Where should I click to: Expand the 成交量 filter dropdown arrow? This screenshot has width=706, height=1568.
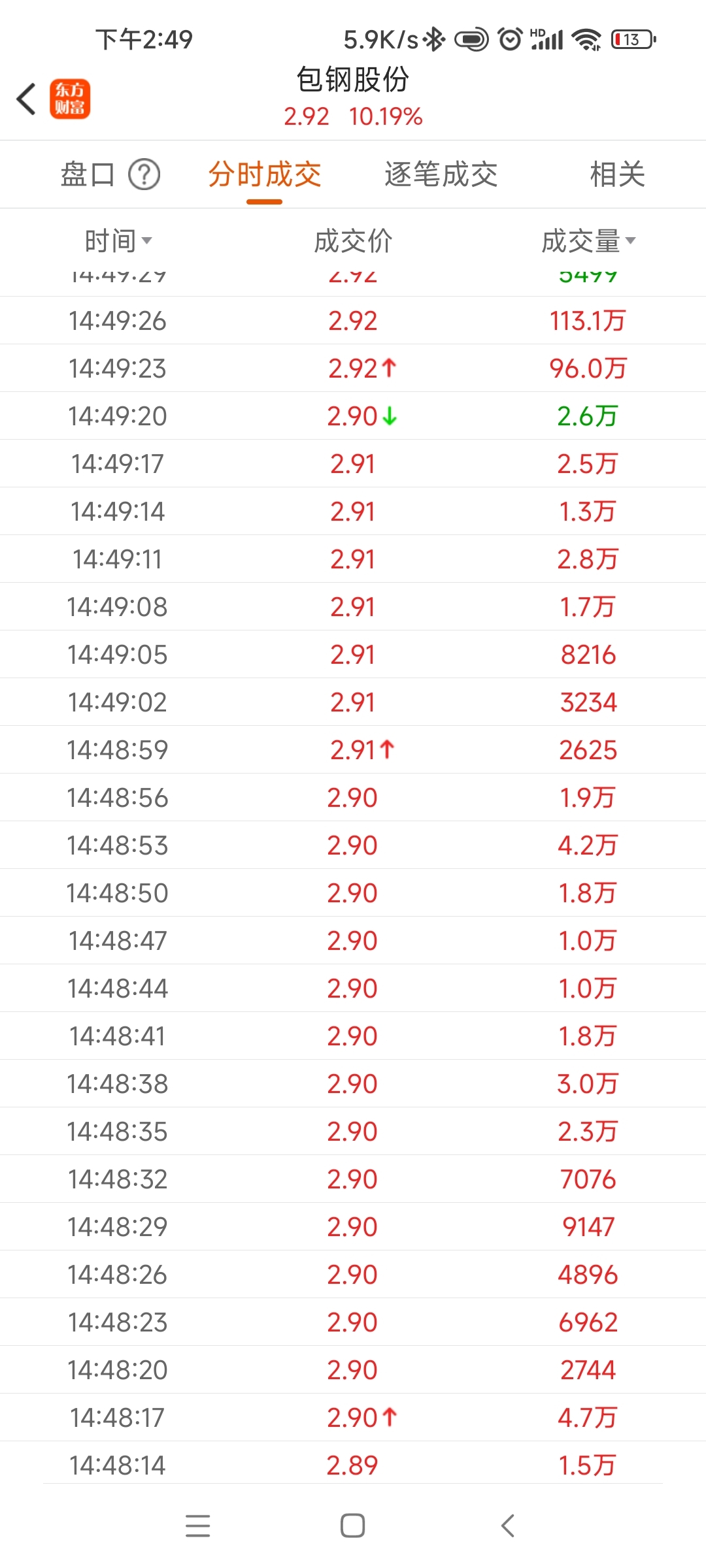point(630,240)
